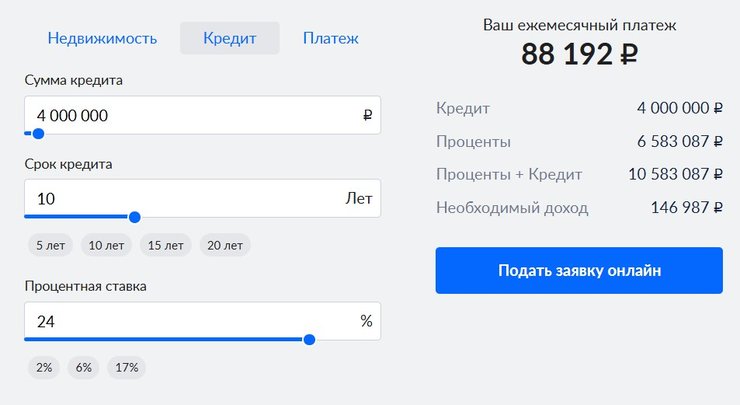
Task: Select the 15 лет term preset
Action: pos(166,245)
